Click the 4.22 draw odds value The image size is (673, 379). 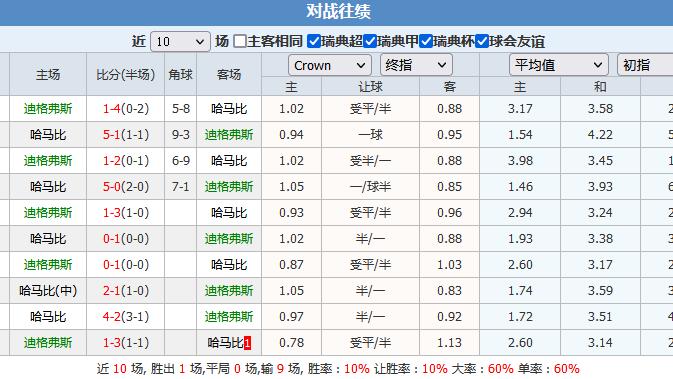click(600, 135)
